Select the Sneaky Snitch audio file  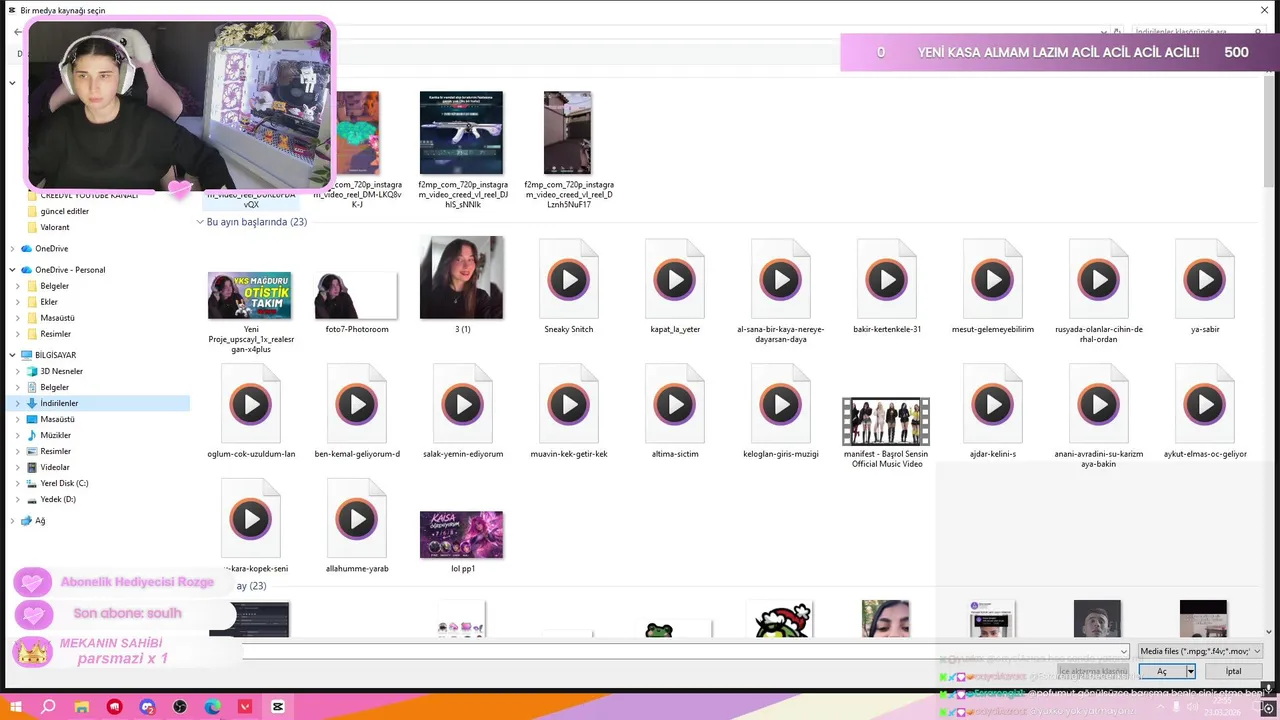pyautogui.click(x=568, y=287)
